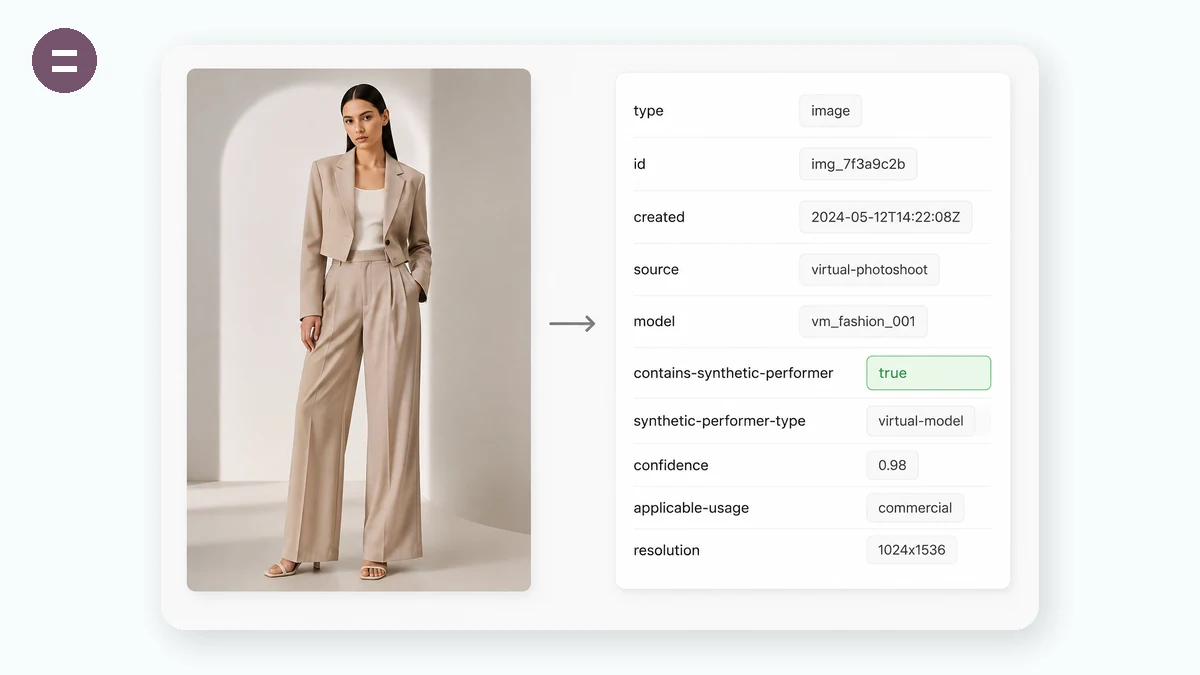Select the 'confidence' field label
The width and height of the screenshot is (1200, 675).
tap(671, 465)
